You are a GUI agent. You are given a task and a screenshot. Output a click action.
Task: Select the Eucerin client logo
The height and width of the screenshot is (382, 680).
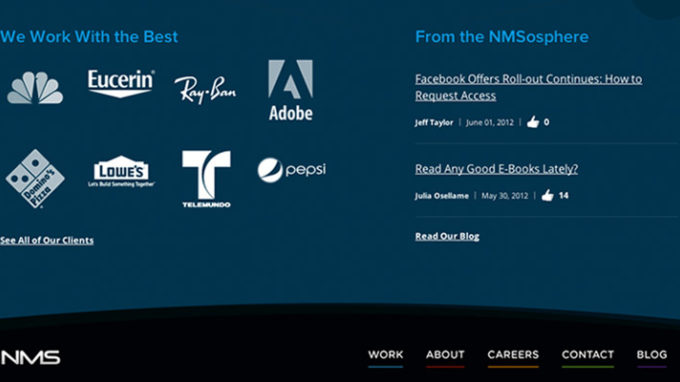point(121,83)
